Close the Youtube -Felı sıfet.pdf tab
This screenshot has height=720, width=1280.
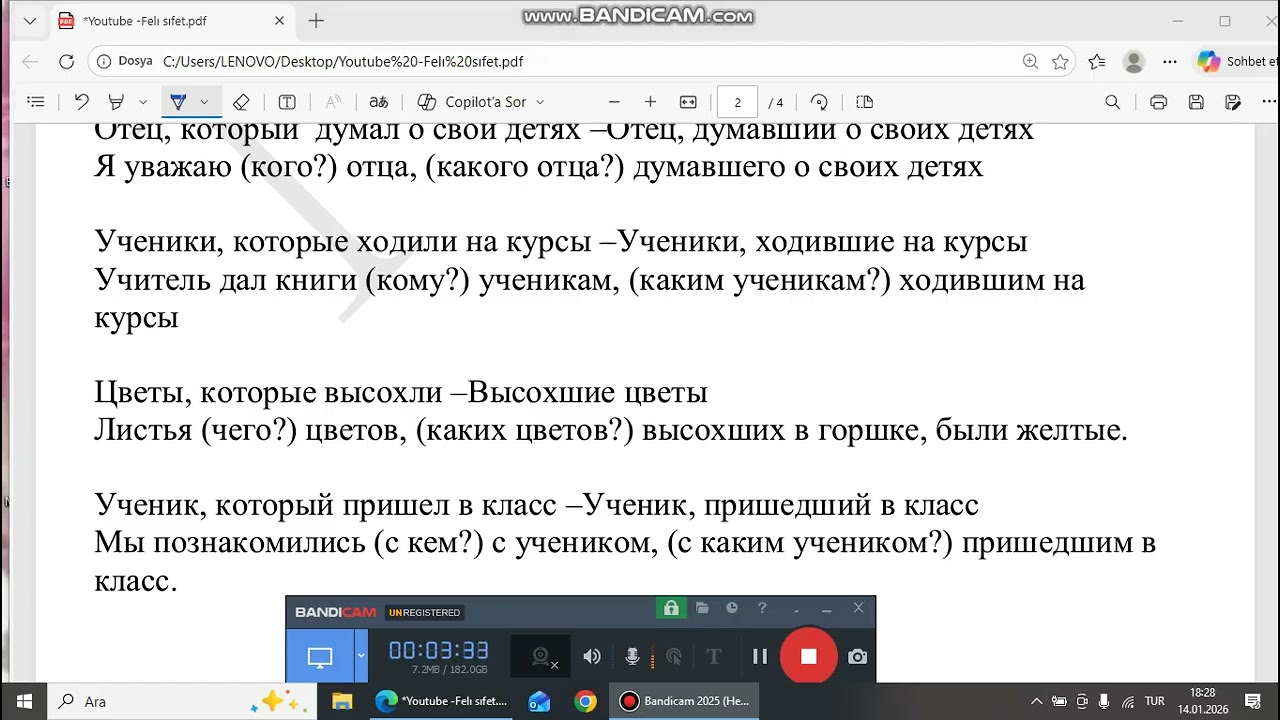tap(279, 21)
